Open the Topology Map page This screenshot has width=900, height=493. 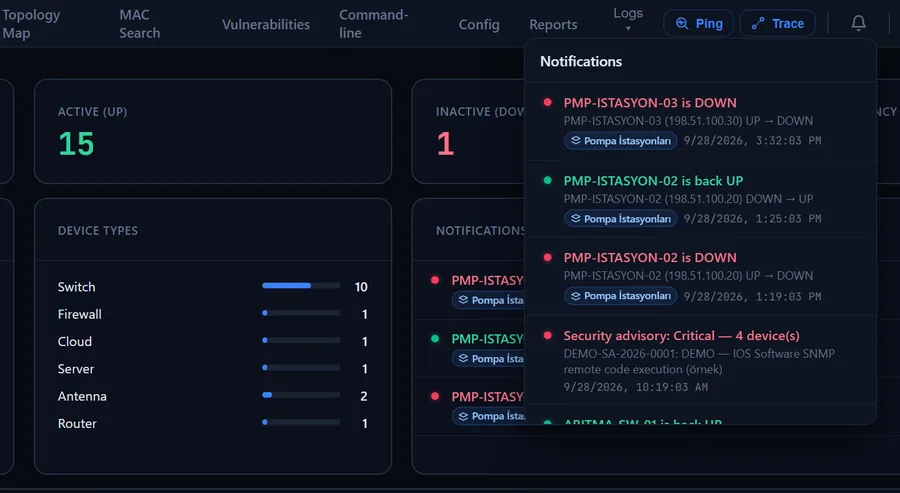(x=30, y=24)
